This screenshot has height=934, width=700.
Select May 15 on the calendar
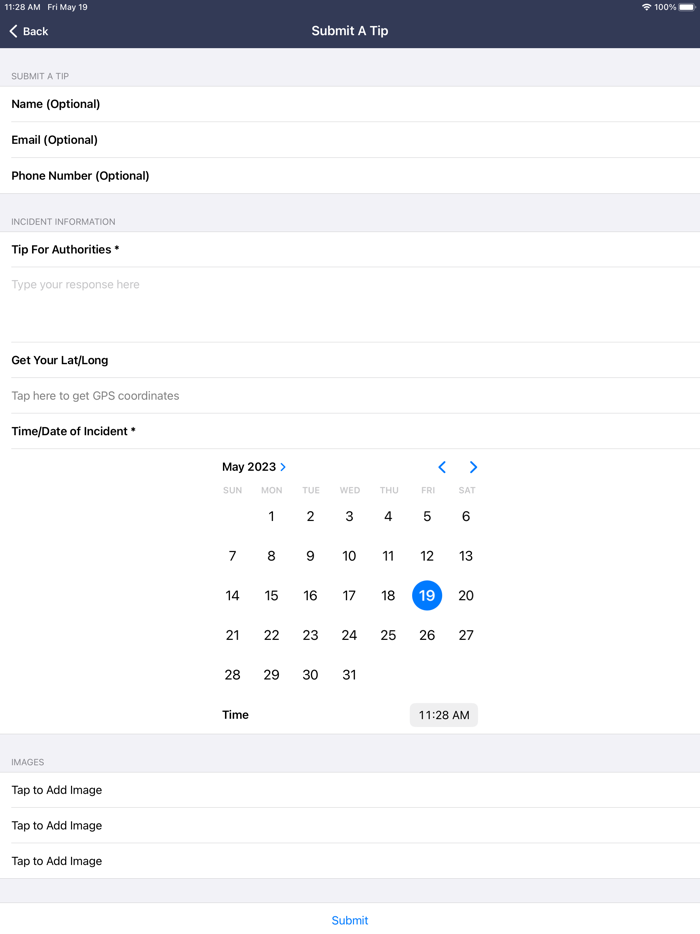(x=271, y=596)
